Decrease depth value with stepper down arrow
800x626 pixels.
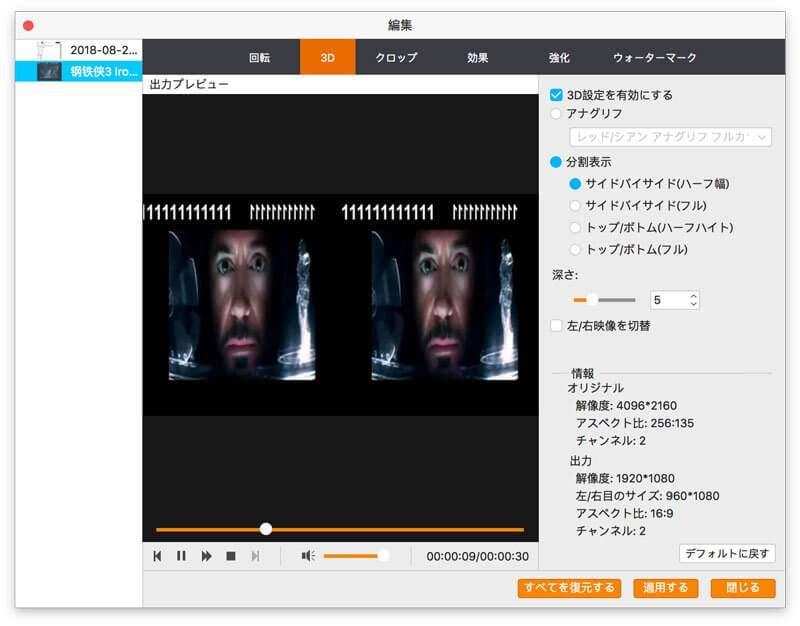693,304
